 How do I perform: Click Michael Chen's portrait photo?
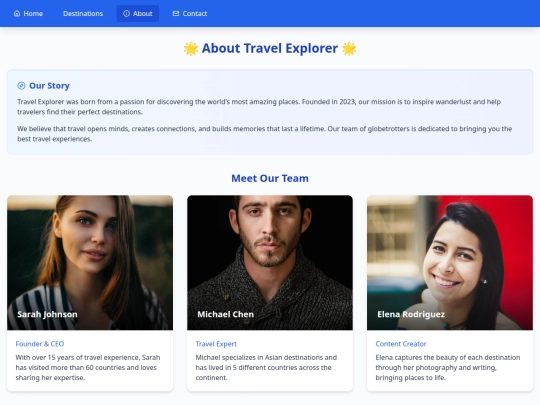click(270, 262)
